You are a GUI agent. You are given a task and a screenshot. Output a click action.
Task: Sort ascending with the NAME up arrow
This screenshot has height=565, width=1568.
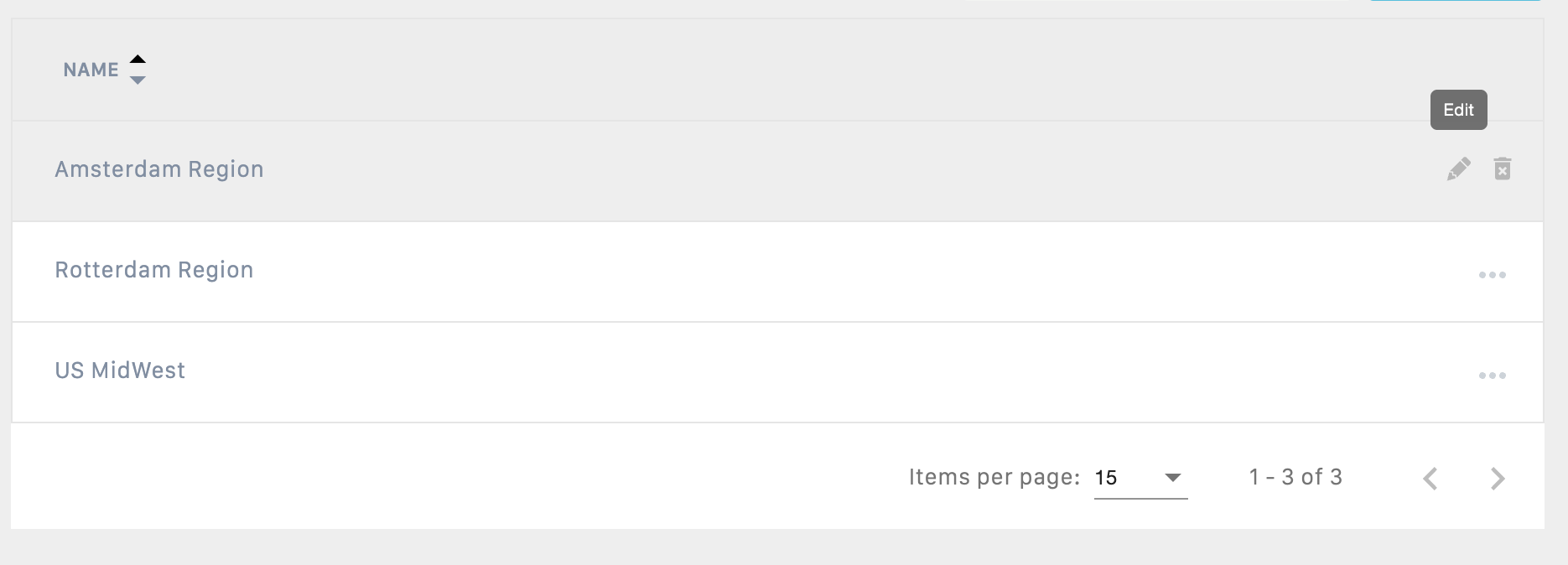138,60
